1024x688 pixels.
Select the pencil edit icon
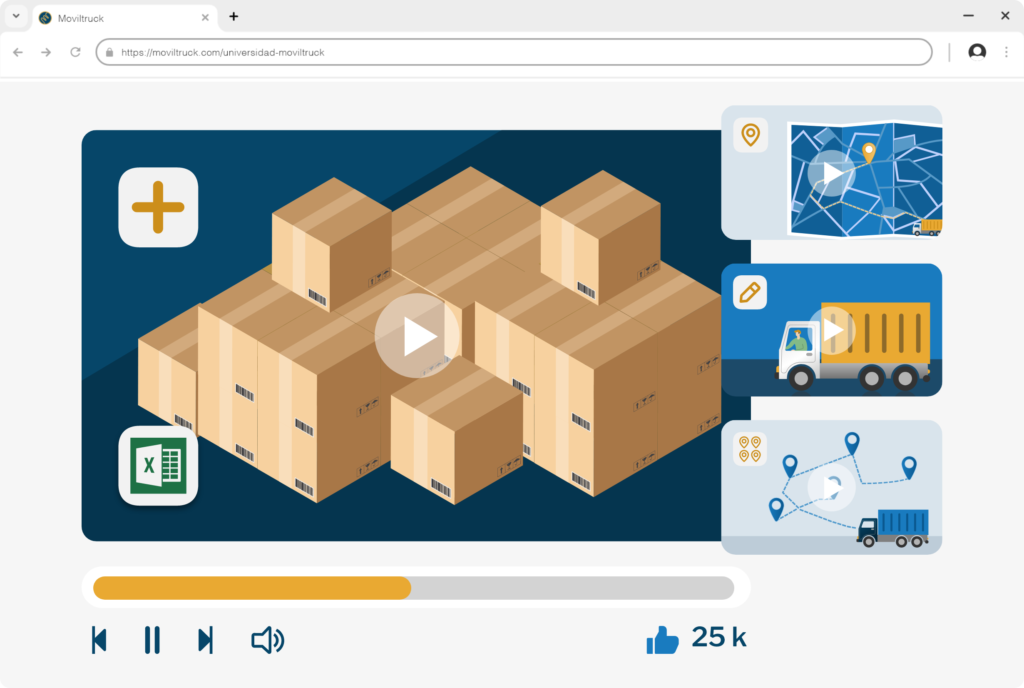point(749,292)
